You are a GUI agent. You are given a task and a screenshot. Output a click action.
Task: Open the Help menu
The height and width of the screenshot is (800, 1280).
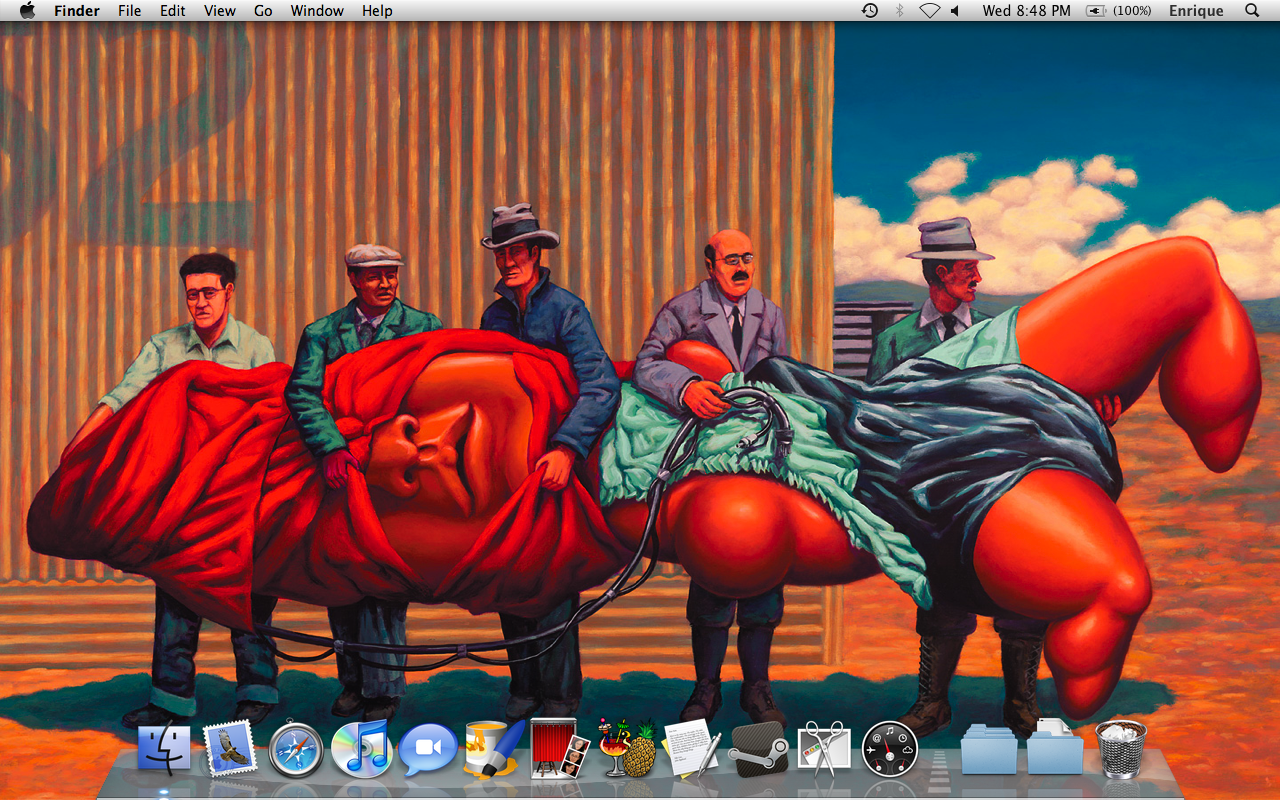tap(377, 10)
